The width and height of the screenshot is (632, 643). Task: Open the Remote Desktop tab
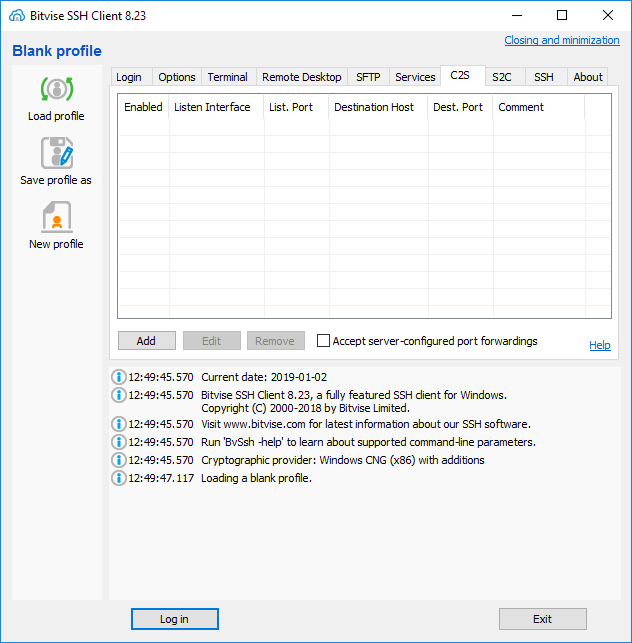302,77
